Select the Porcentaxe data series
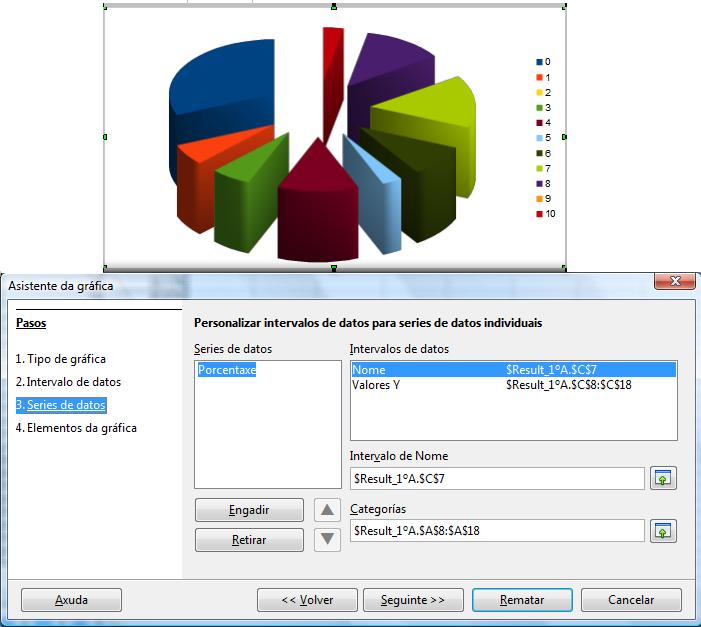 click(227, 370)
